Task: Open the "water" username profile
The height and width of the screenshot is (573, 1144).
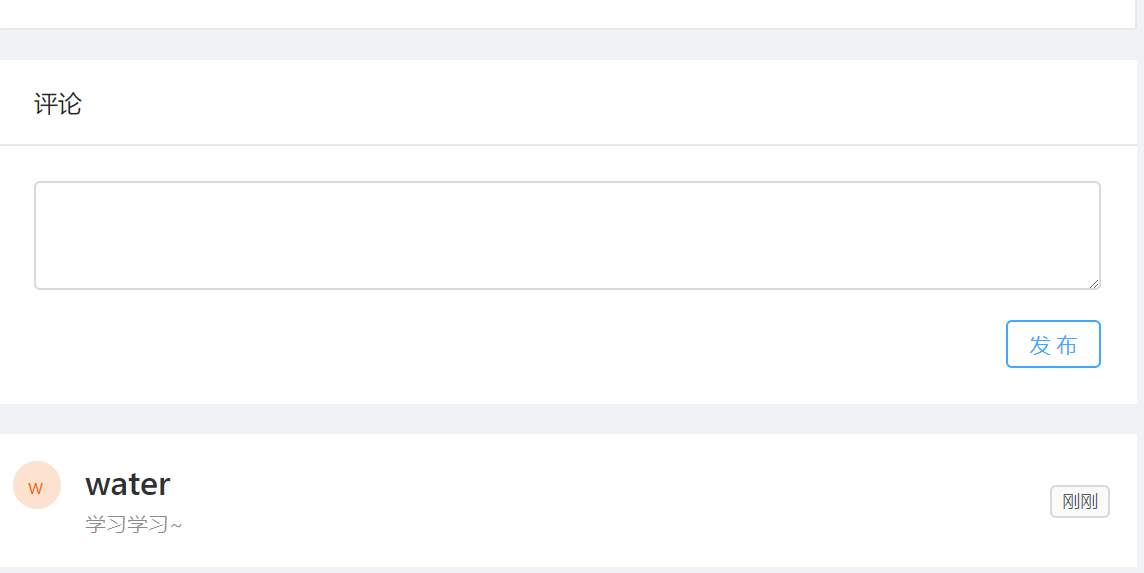Action: (128, 484)
